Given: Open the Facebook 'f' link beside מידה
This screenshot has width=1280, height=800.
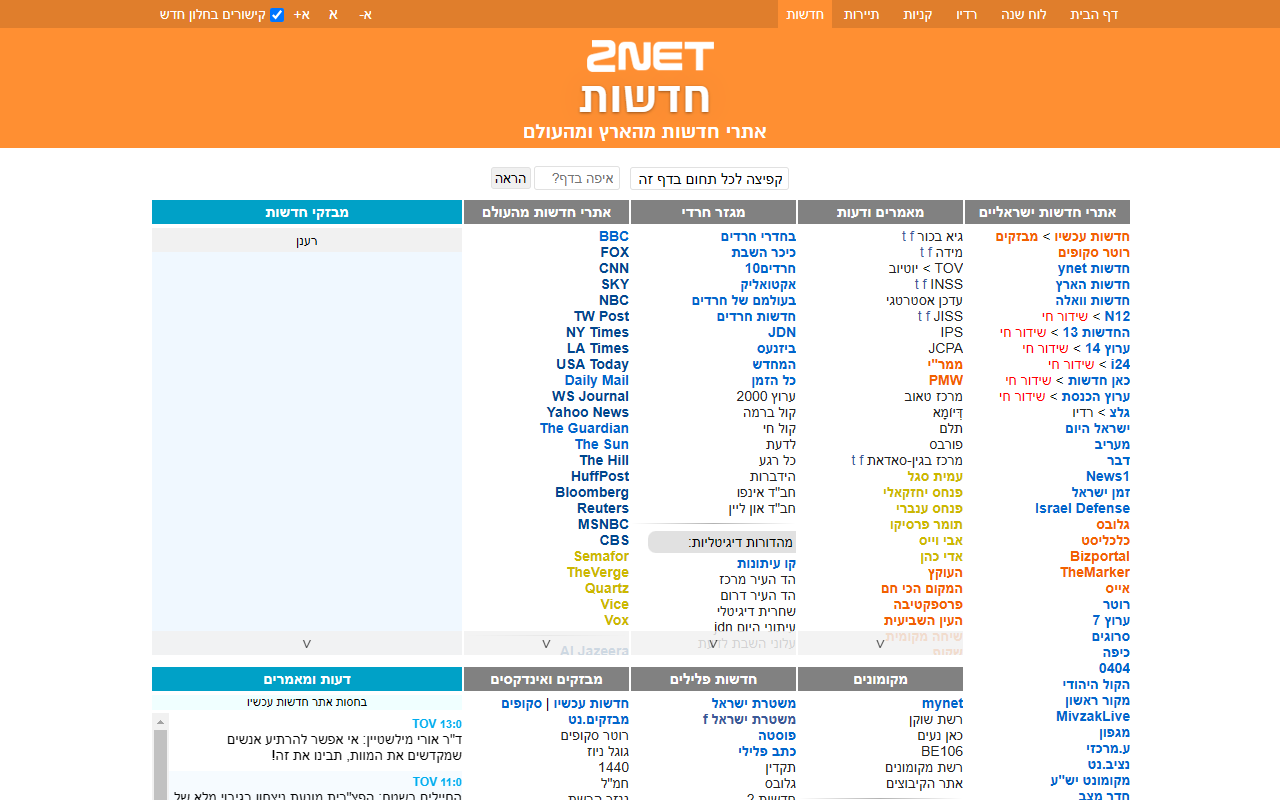Looking at the screenshot, I should [931, 253].
